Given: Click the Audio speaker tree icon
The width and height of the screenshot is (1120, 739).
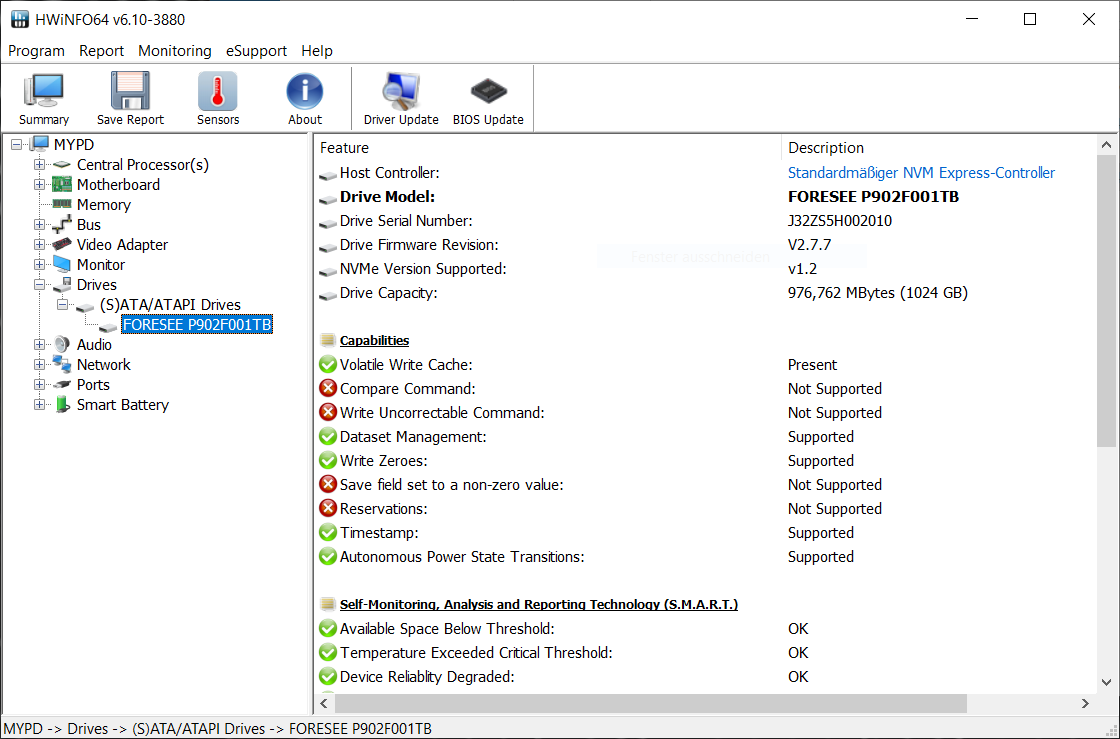Looking at the screenshot, I should pos(62,344).
